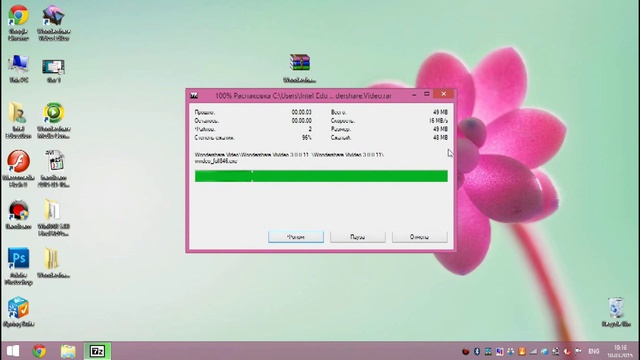Select the Wondershare Video Editor desktop shortcut
This screenshot has height=360, width=640.
[x=53, y=23]
